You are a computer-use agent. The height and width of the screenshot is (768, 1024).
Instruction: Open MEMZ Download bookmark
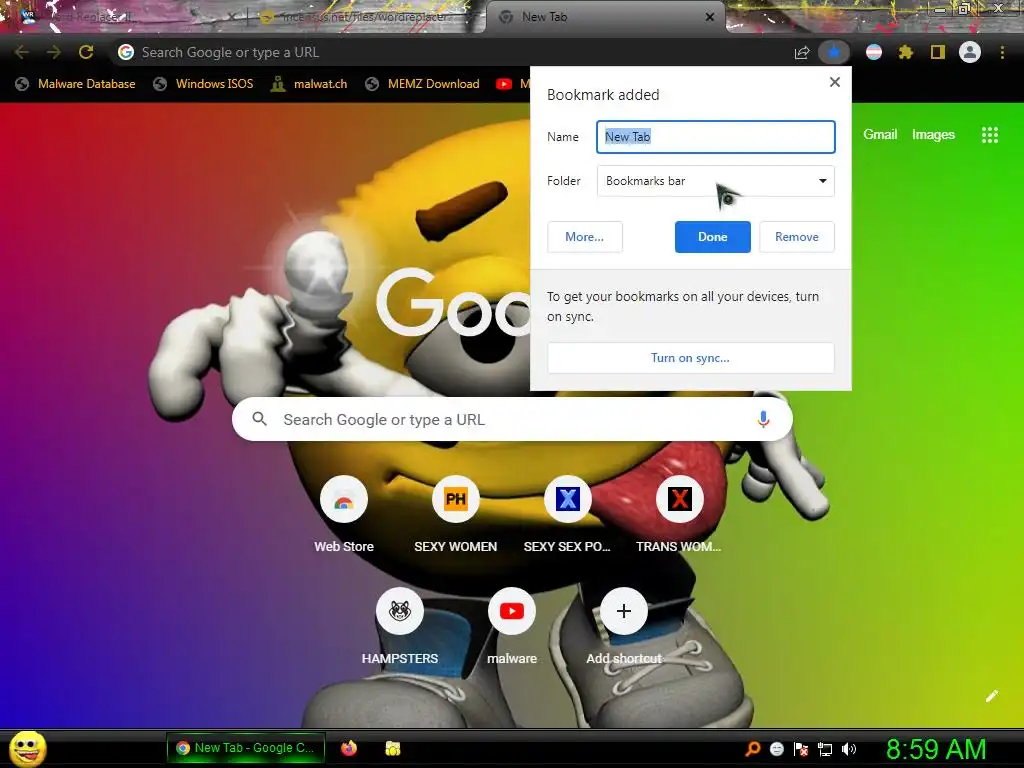coord(423,84)
